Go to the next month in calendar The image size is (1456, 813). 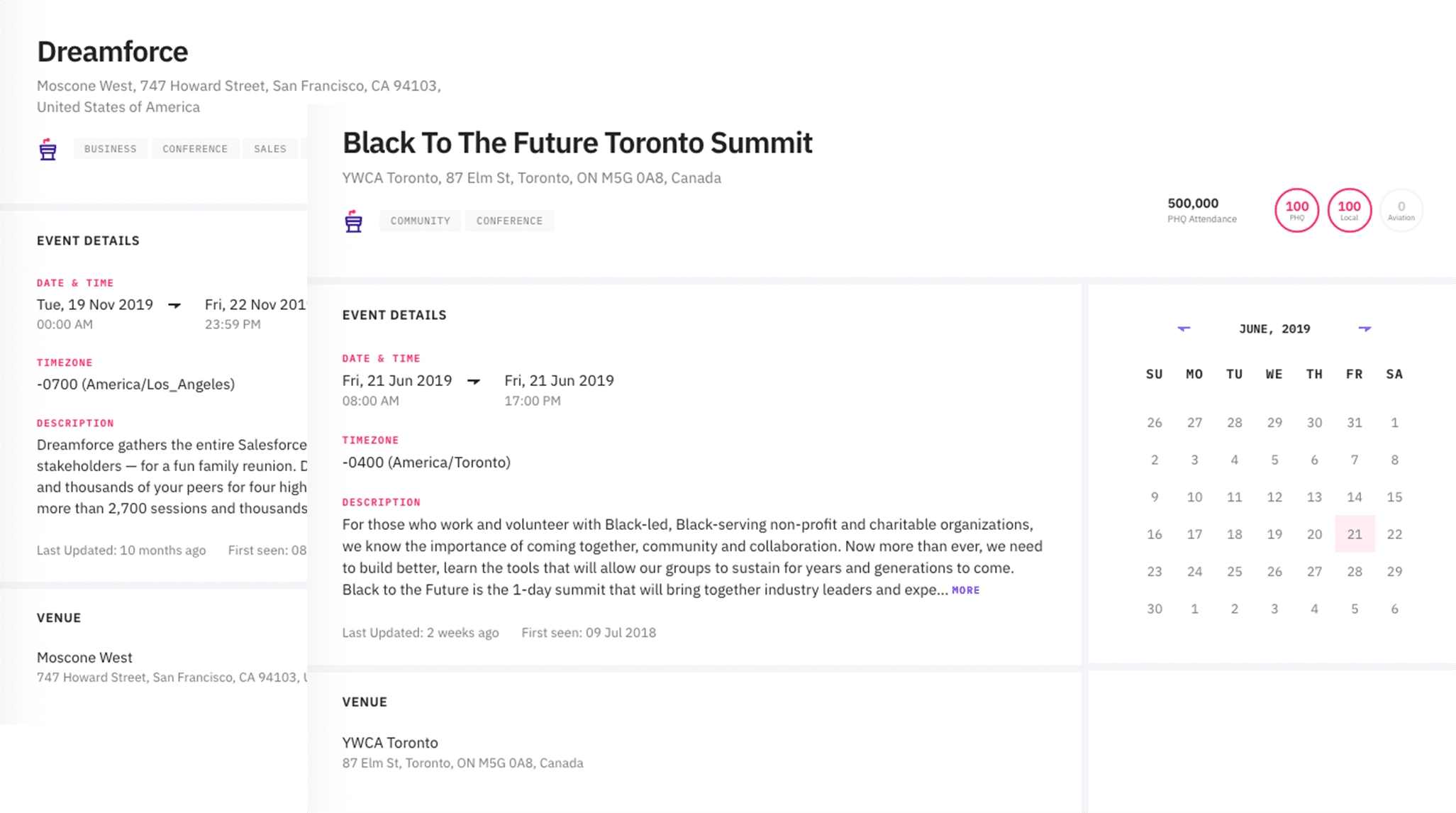click(x=1365, y=328)
